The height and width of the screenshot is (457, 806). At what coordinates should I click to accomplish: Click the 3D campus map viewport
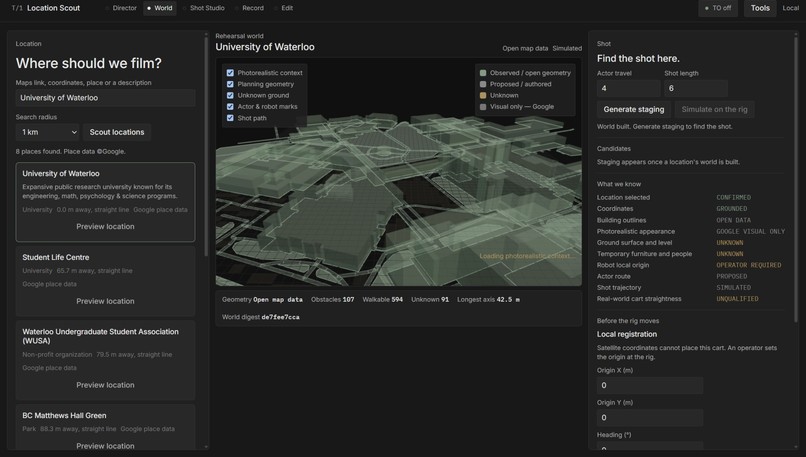point(399,172)
